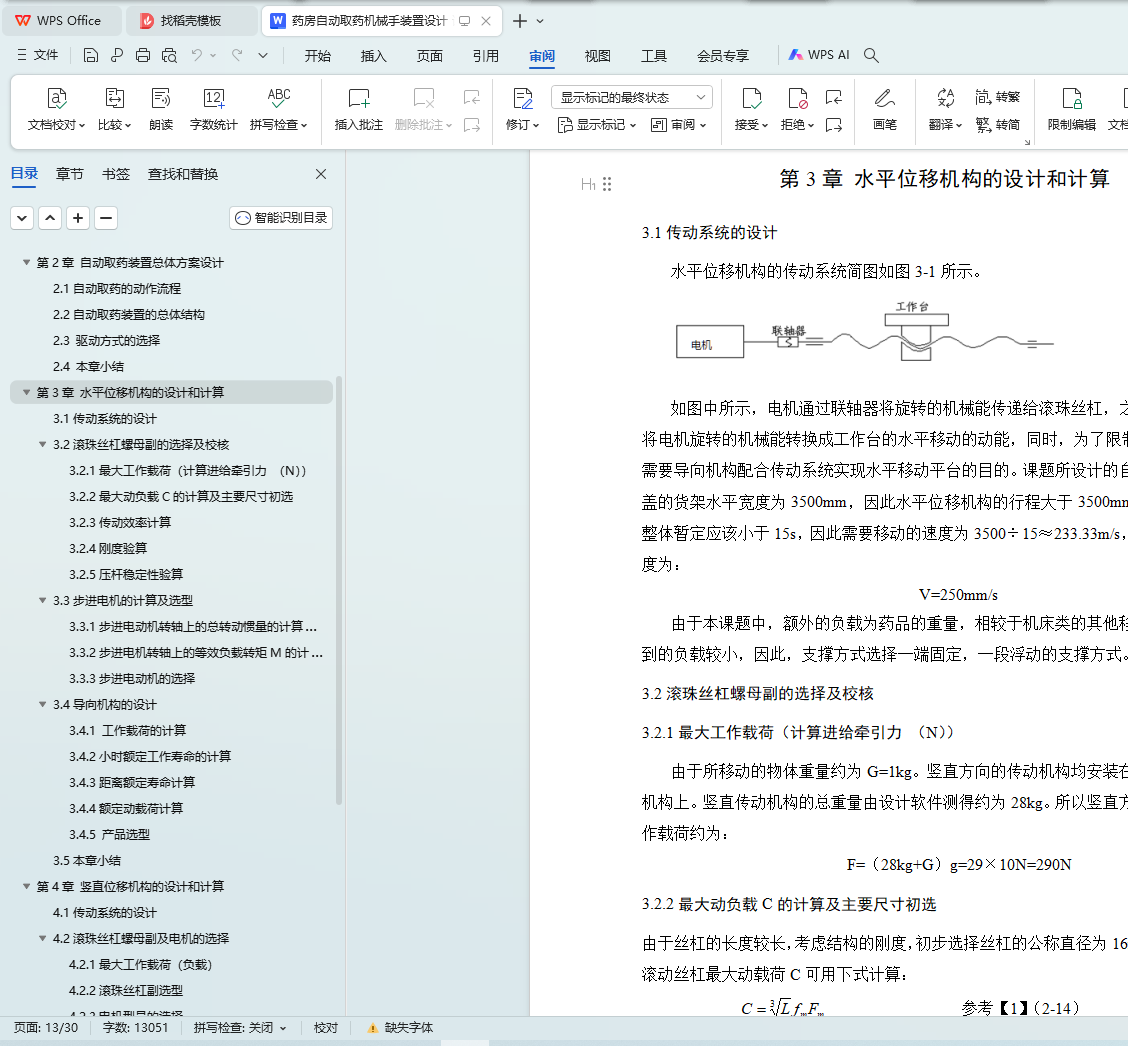The image size is (1128, 1046).
Task: Click the minus button in outline panel
Action: [106, 218]
